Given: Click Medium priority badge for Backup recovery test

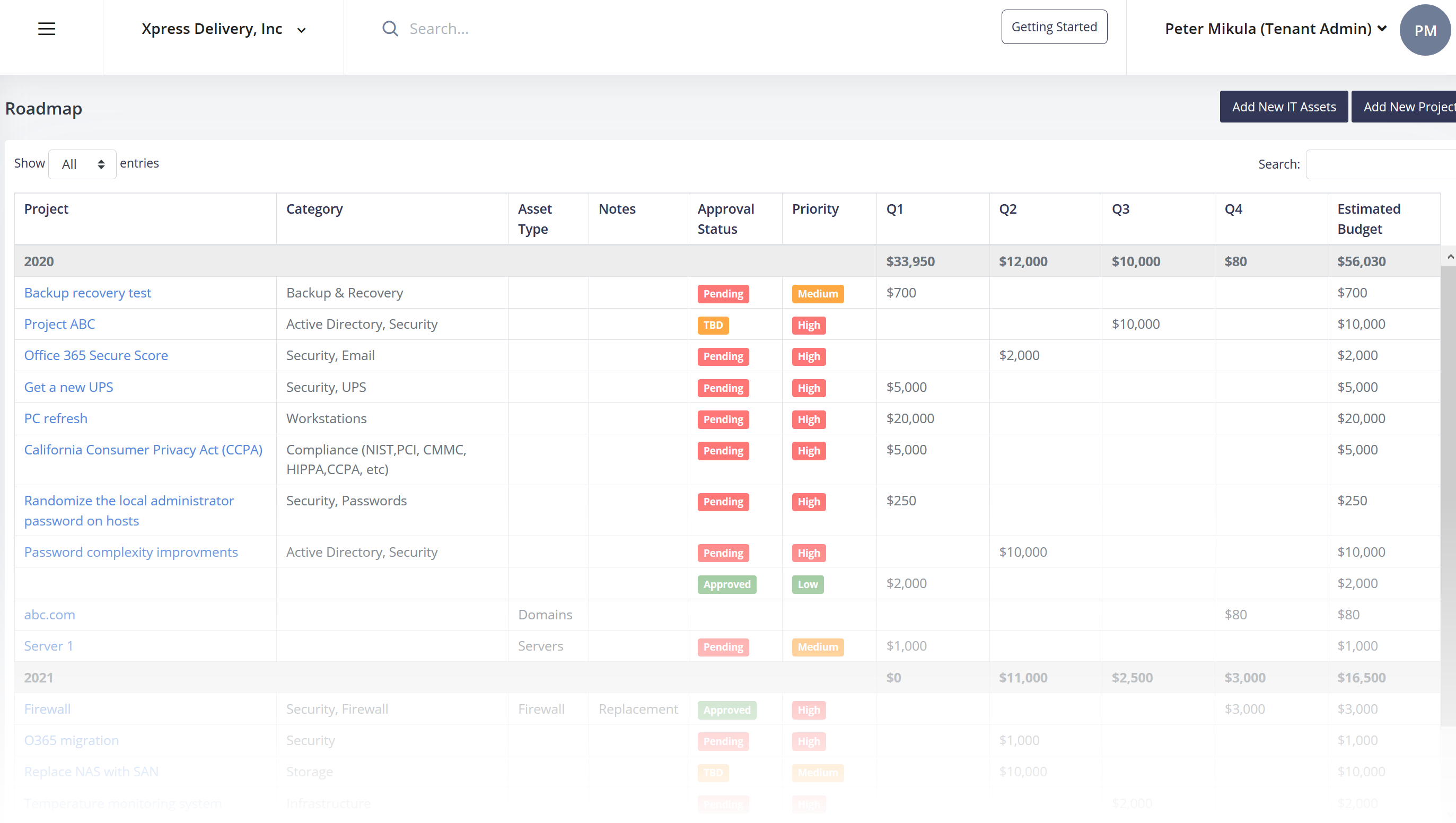Looking at the screenshot, I should point(817,294).
